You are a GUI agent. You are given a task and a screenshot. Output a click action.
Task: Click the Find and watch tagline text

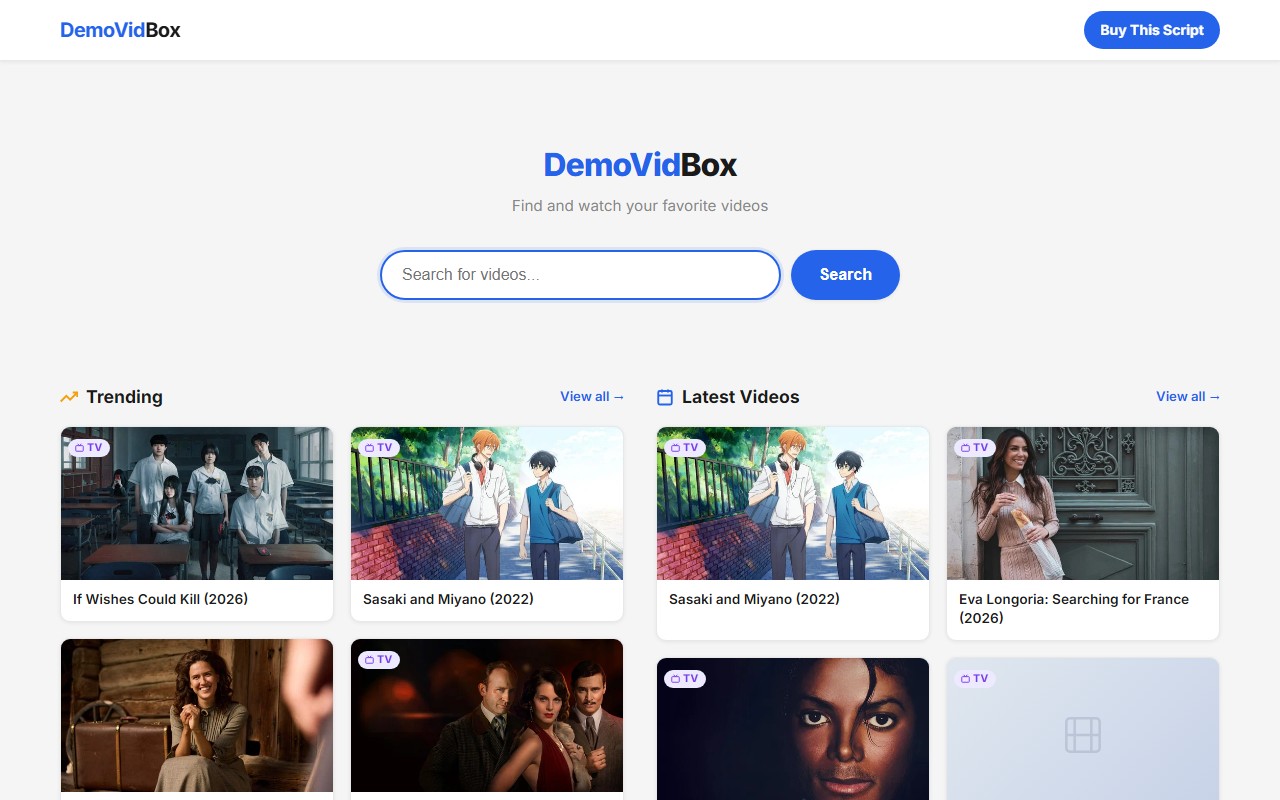(640, 206)
